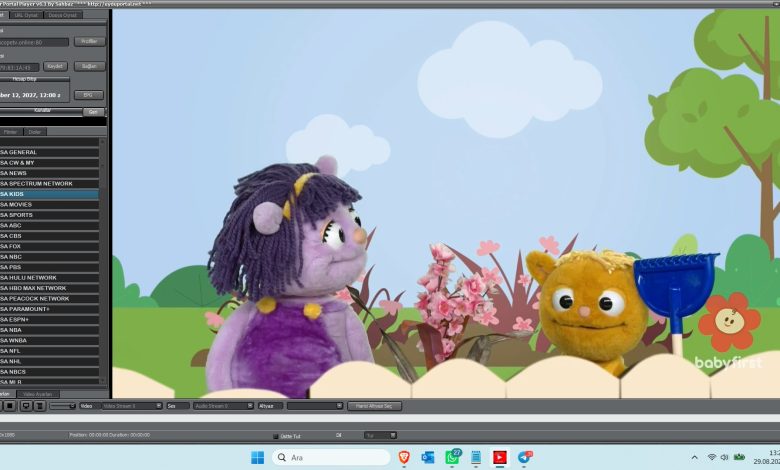This screenshot has height=470, width=780.
Task: Select the USA CBS category
Action: pyautogui.click(x=49, y=236)
